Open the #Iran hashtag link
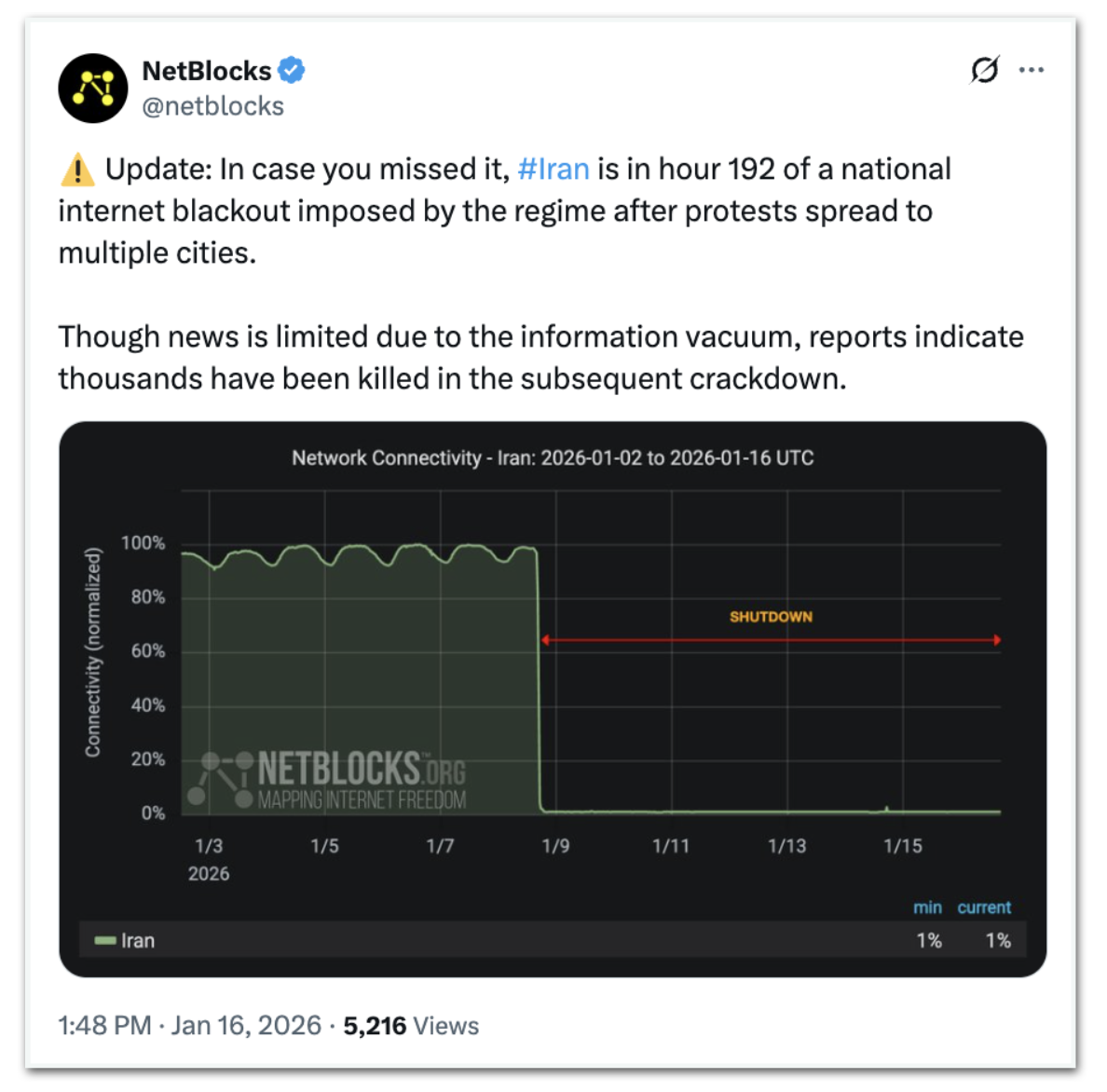 coord(553,169)
